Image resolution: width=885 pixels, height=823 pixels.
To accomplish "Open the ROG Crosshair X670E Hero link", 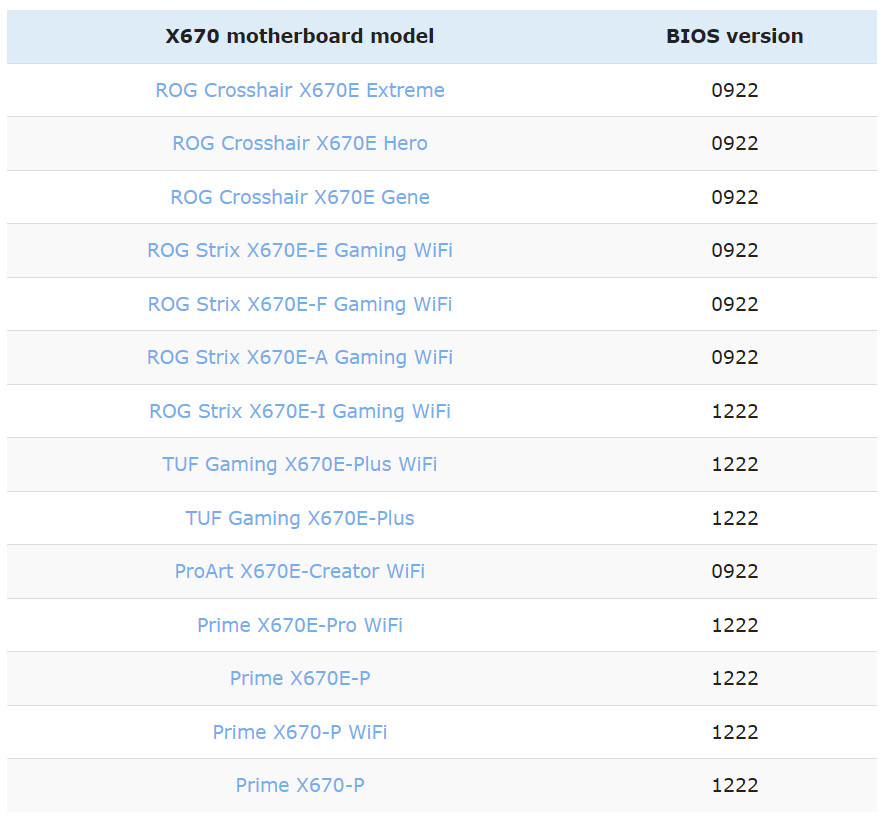I will pos(300,143).
